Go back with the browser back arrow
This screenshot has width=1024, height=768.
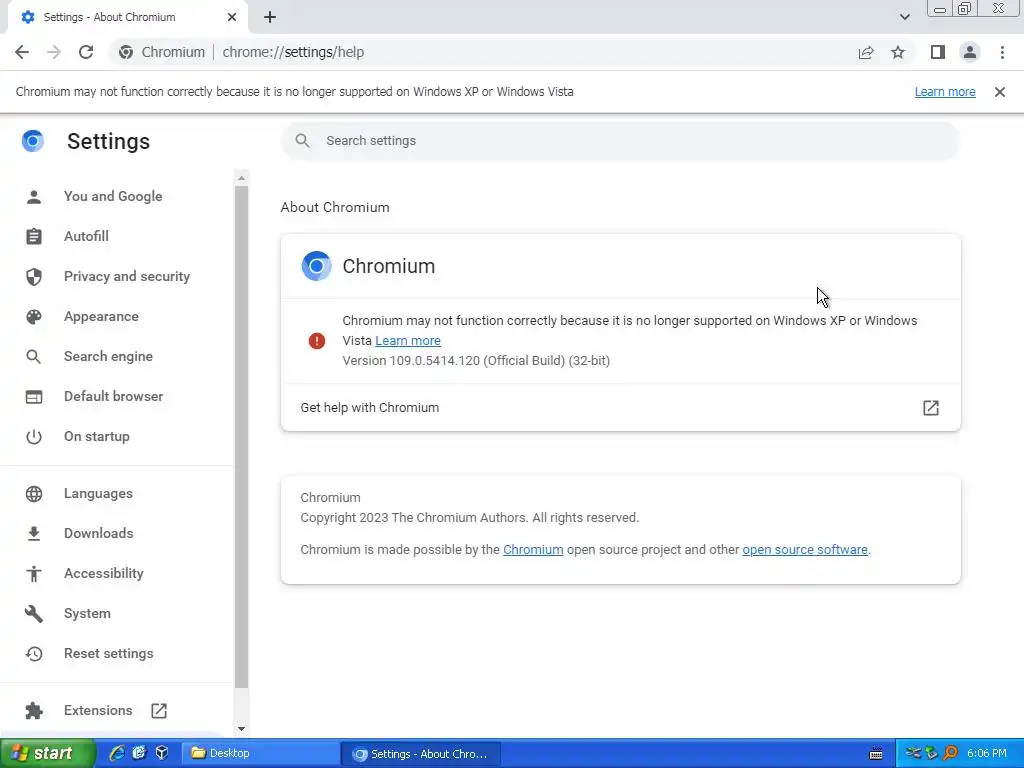(22, 52)
